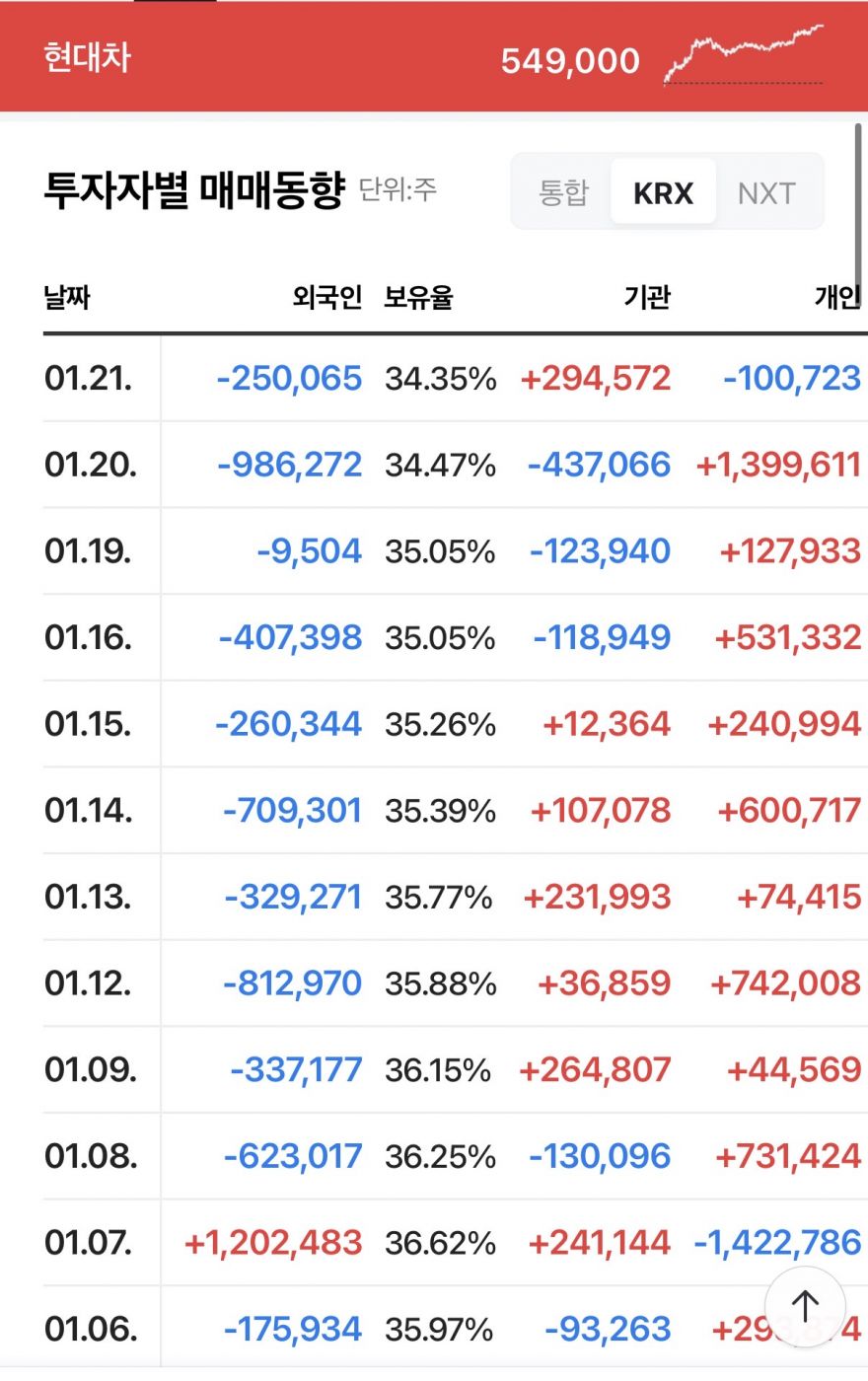Click the vertical scrollbar on right edge
Viewport: 868px width, 1381px height.
pos(858,197)
